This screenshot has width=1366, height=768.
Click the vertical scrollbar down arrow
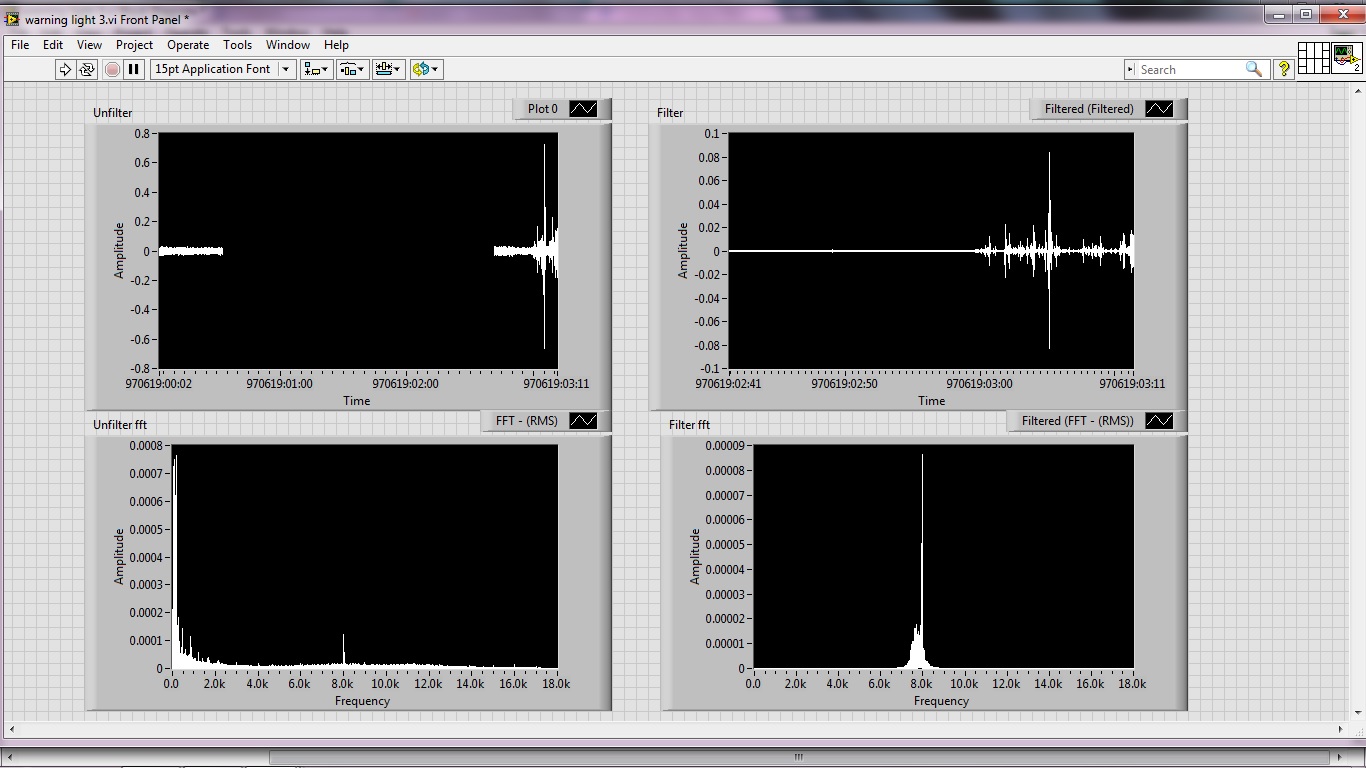click(1358, 712)
